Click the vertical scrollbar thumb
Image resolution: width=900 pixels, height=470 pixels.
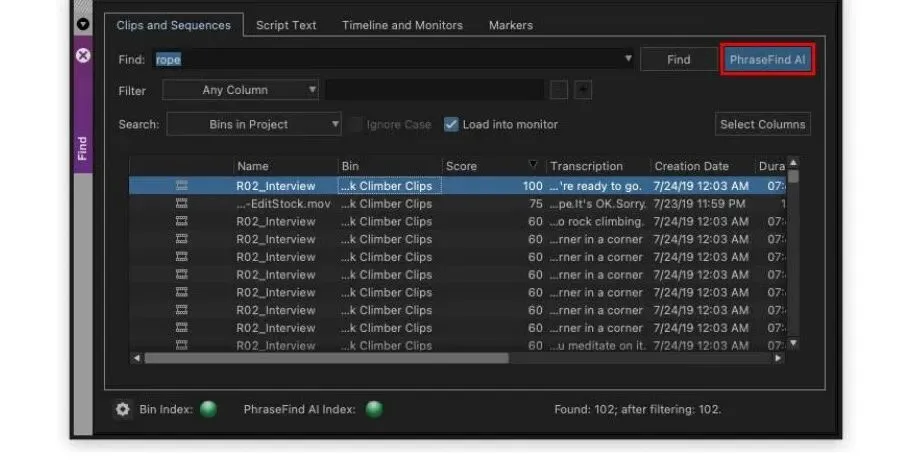pos(793,176)
